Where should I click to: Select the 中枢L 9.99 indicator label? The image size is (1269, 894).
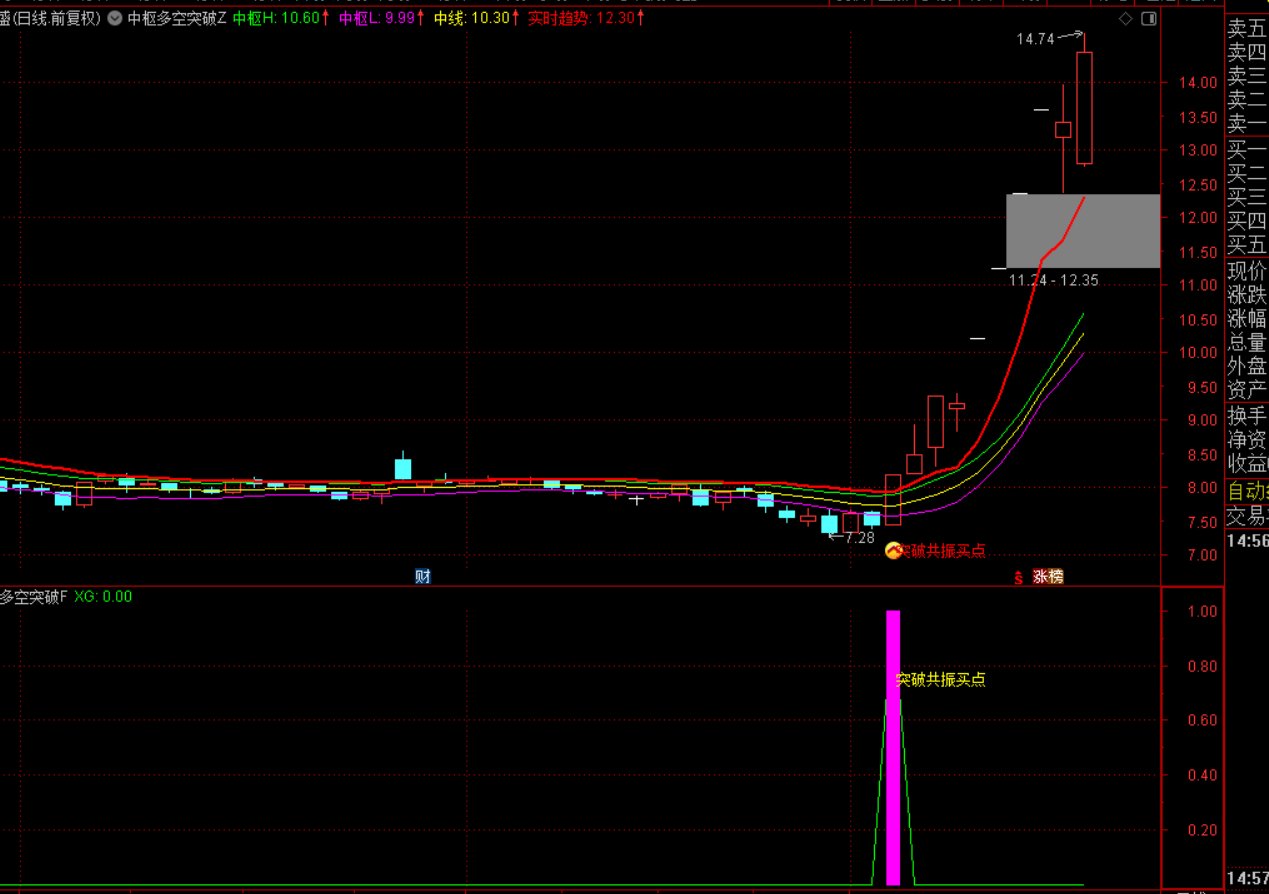[x=381, y=18]
